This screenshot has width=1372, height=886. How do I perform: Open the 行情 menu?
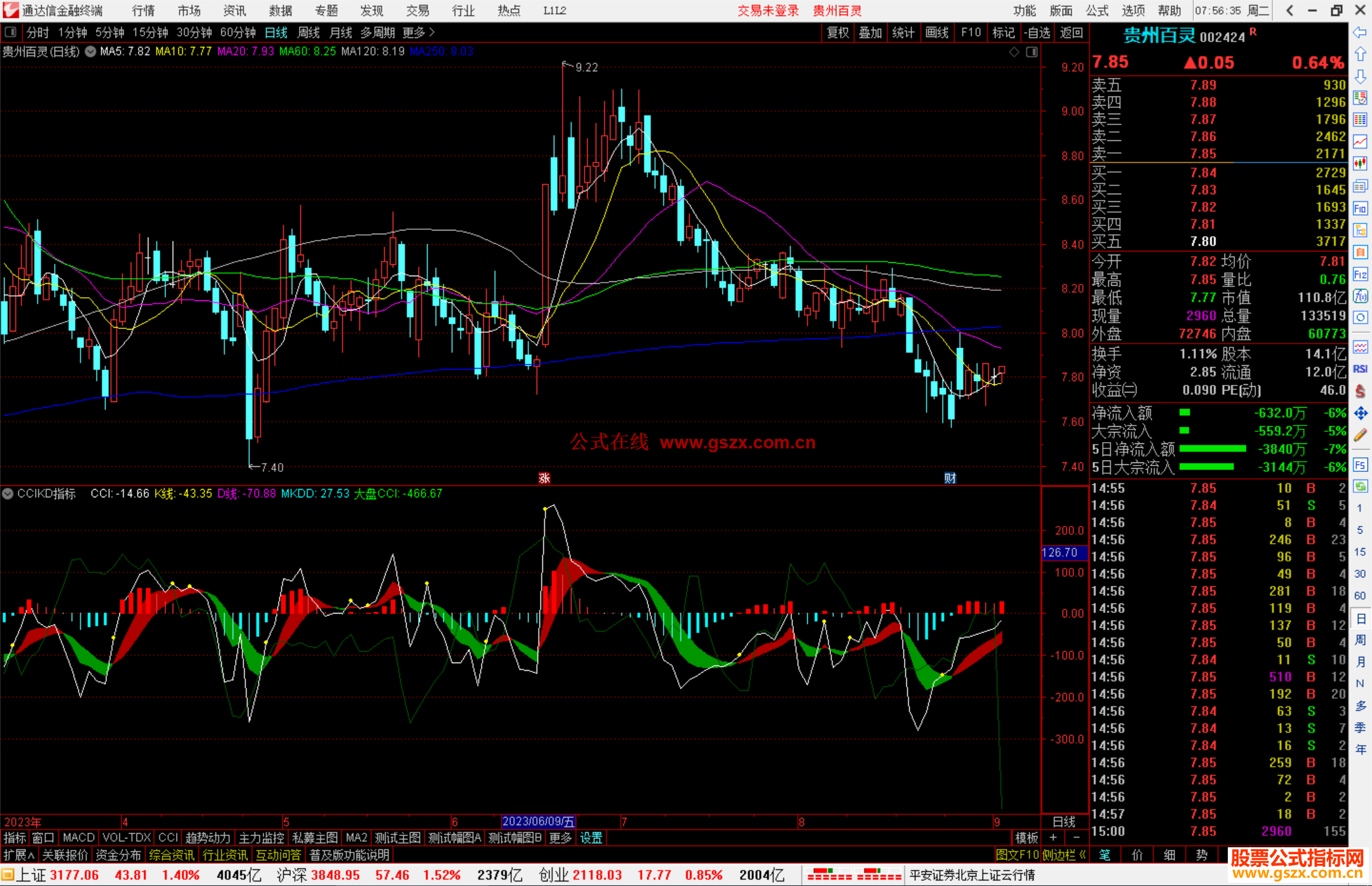pos(143,11)
